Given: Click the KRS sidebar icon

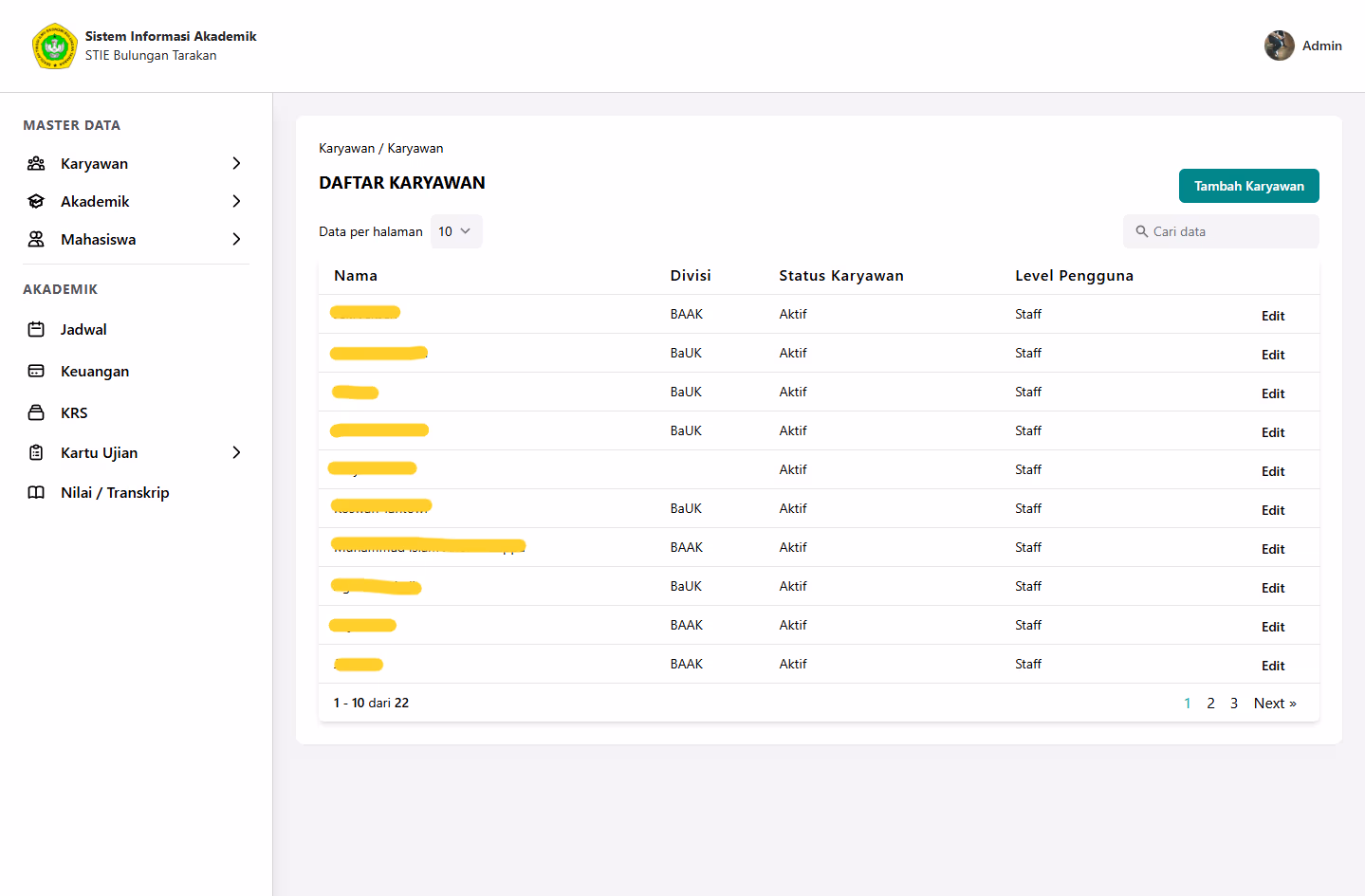Looking at the screenshot, I should tap(36, 413).
